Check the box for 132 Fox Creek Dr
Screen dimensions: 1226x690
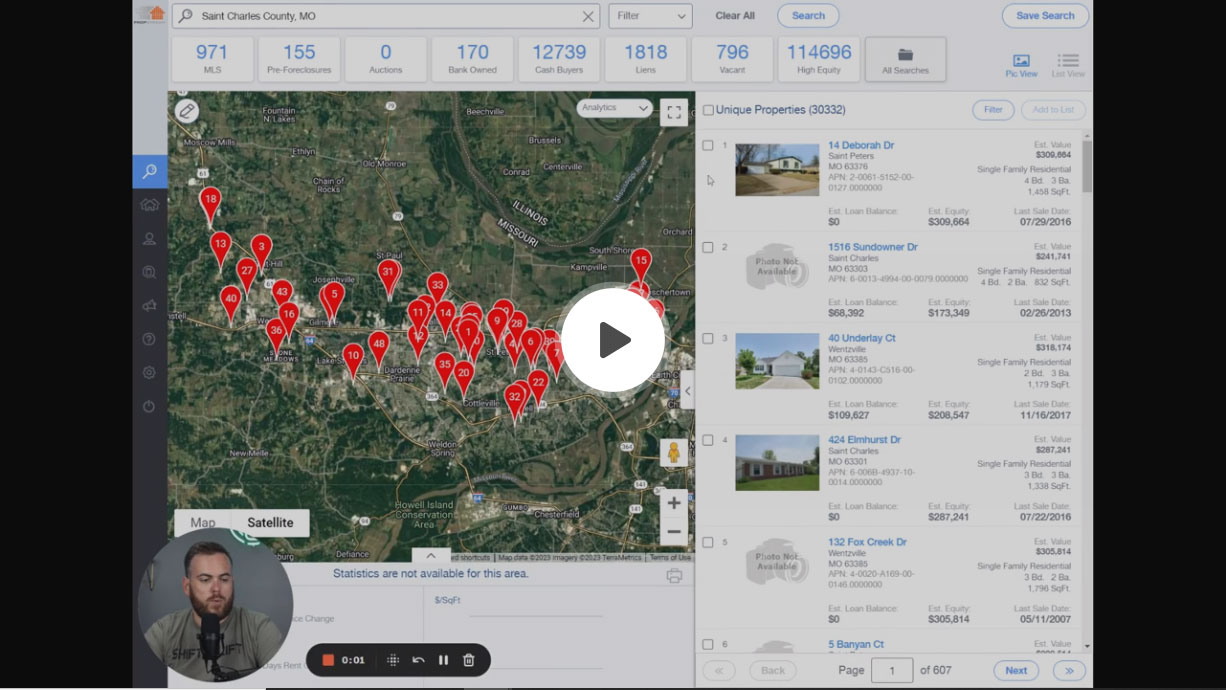coord(708,542)
